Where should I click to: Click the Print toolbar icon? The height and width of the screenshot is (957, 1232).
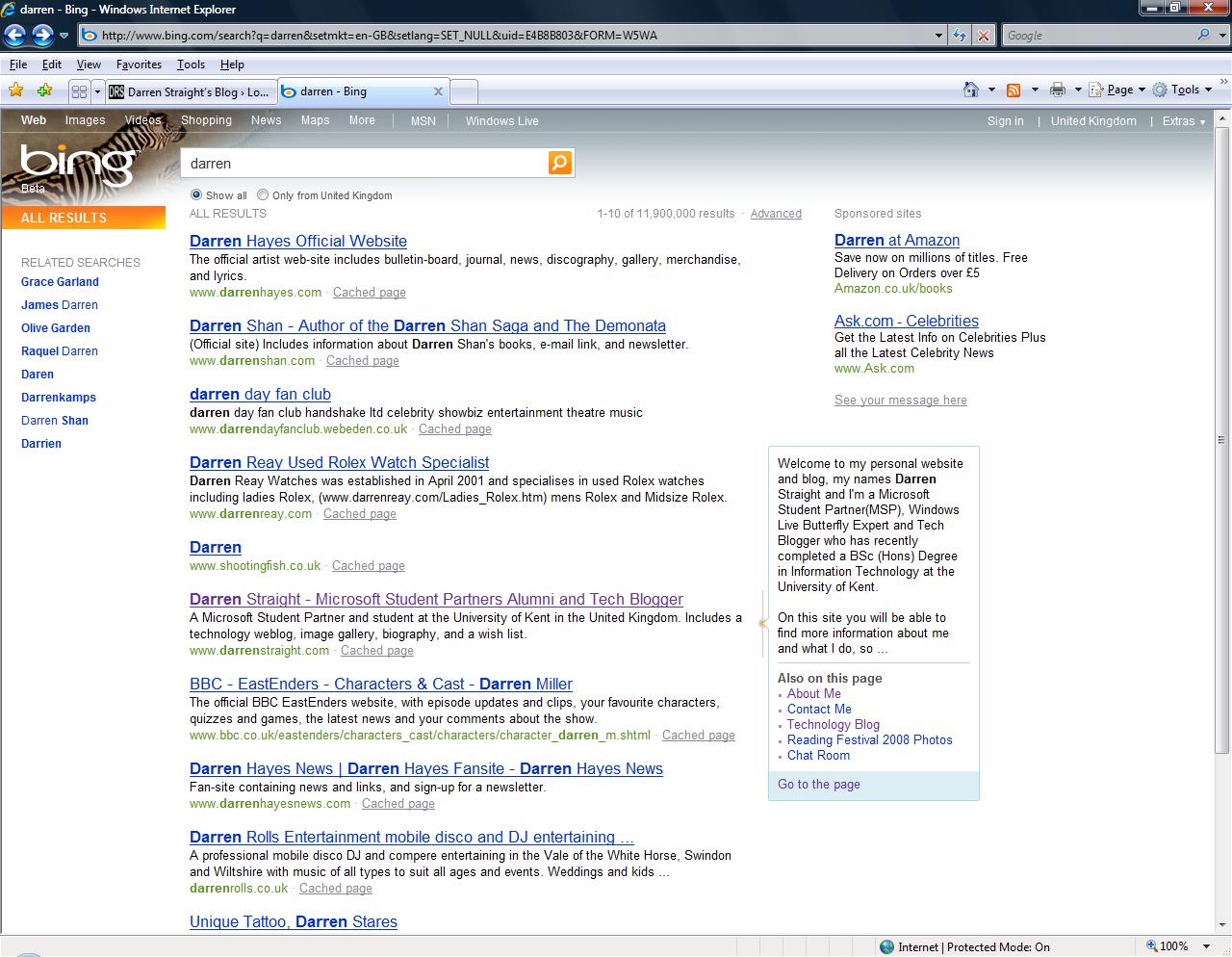click(x=1058, y=90)
